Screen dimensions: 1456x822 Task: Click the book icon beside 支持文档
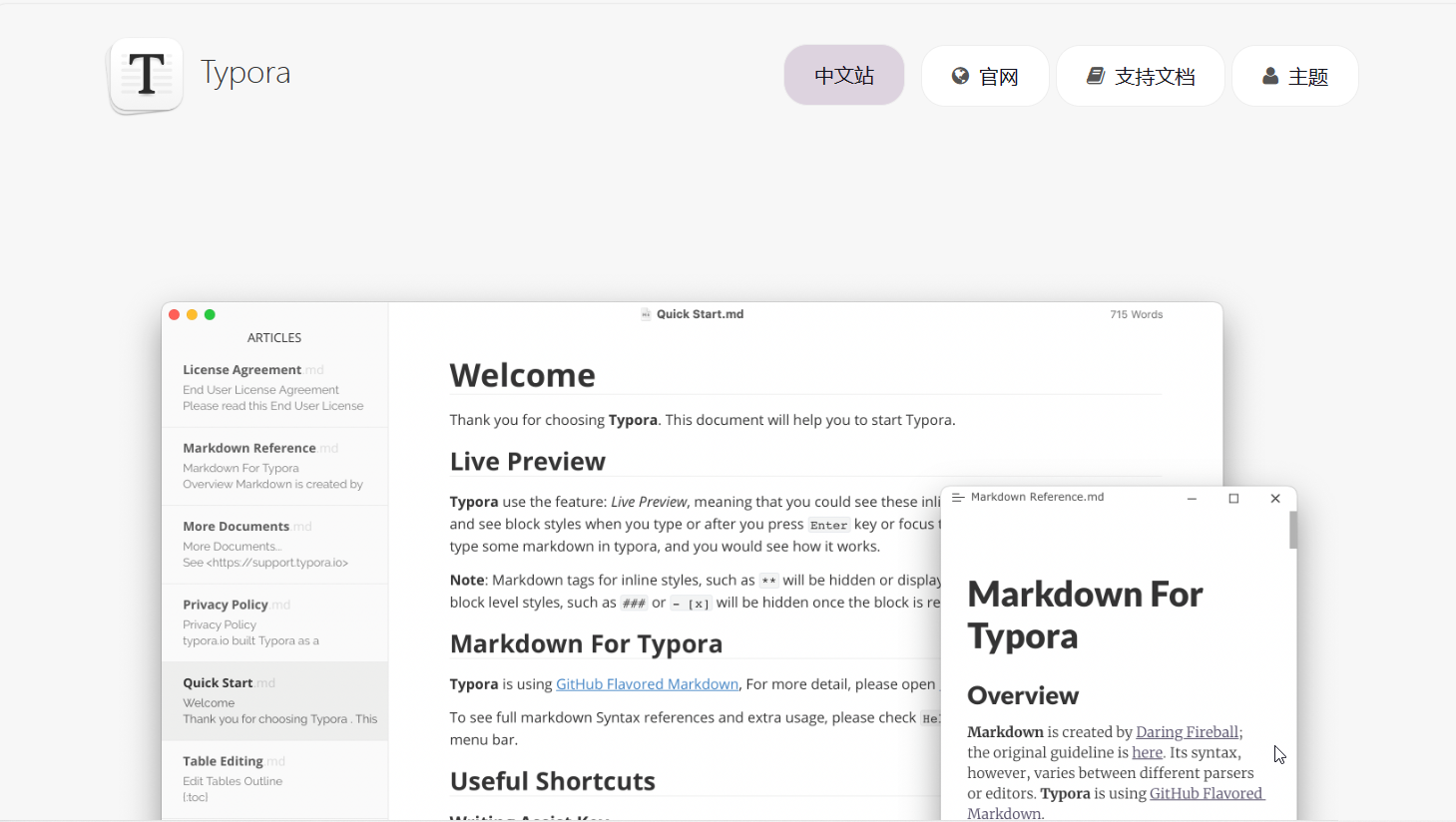coord(1095,76)
